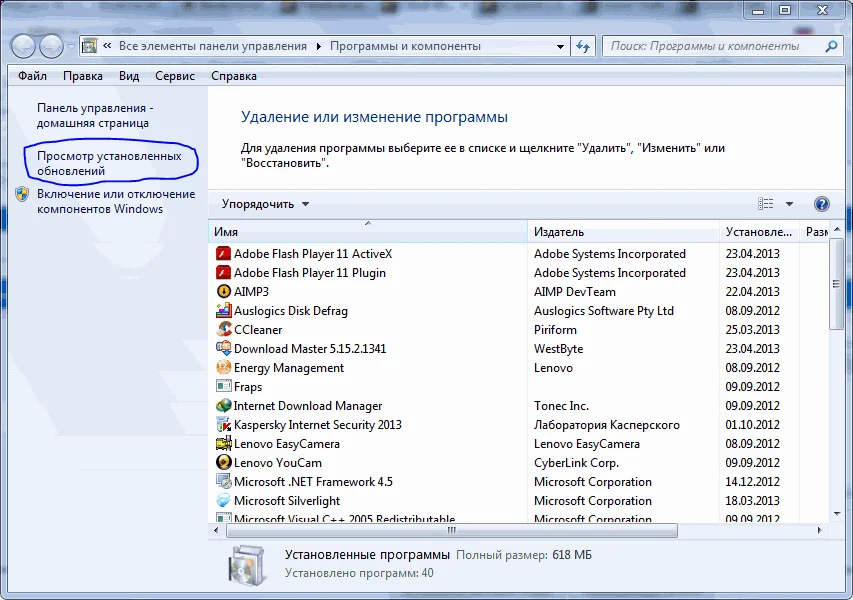Screen dimensions: 853x600
Task: Select publisher cell AIMP DevTeam
Action: [x=574, y=292]
